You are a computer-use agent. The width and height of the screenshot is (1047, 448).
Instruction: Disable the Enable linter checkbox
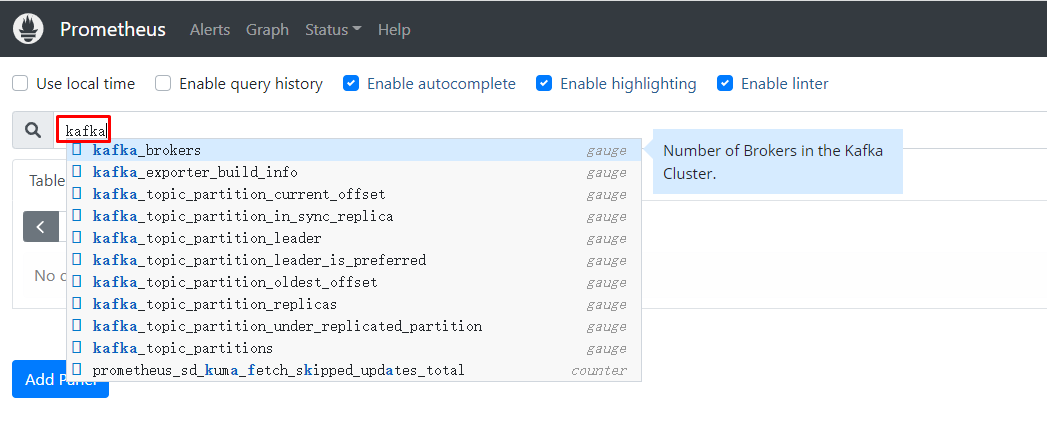pyautogui.click(x=724, y=83)
